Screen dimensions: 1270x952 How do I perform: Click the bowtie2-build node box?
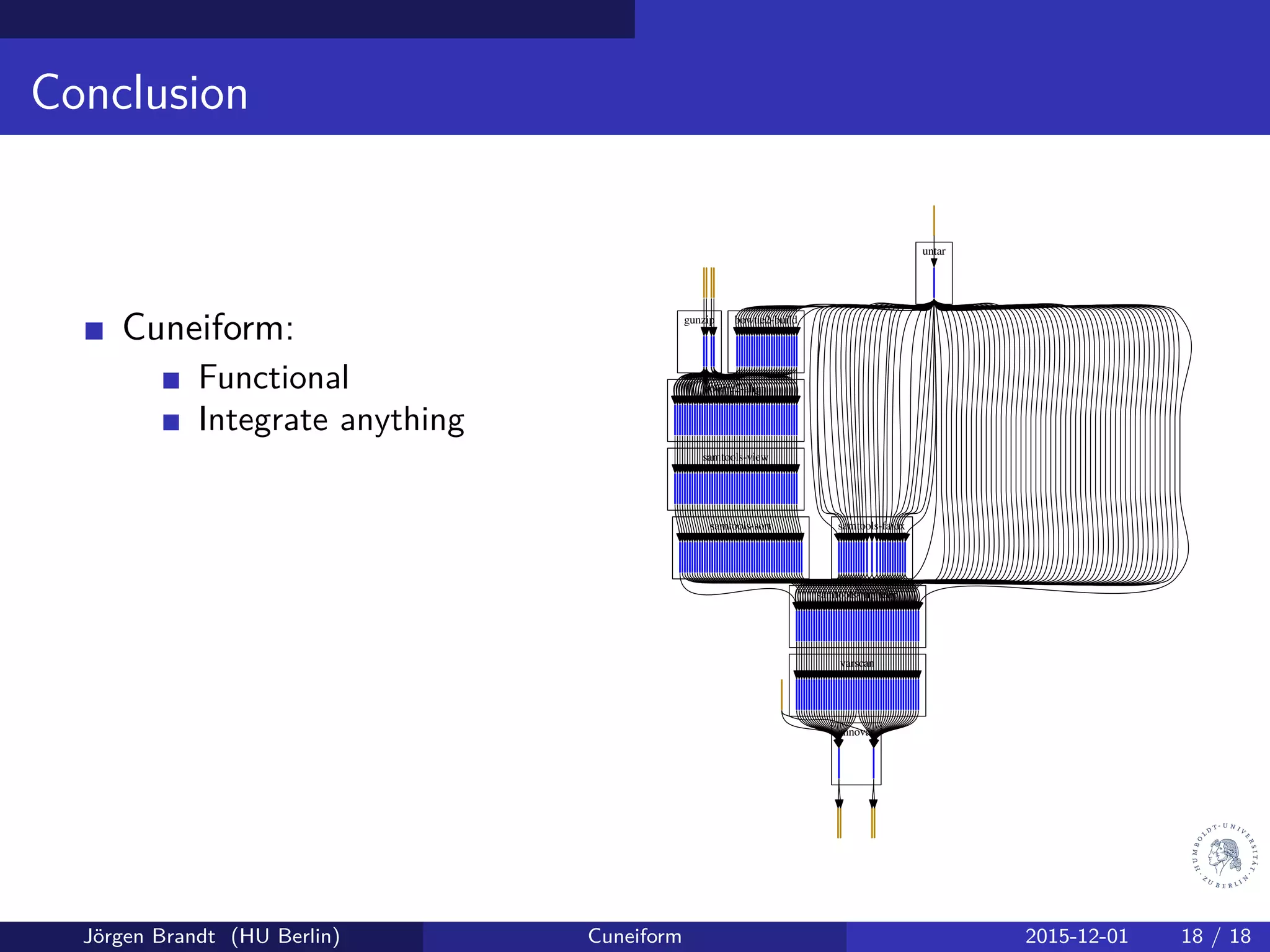pyautogui.click(x=766, y=342)
